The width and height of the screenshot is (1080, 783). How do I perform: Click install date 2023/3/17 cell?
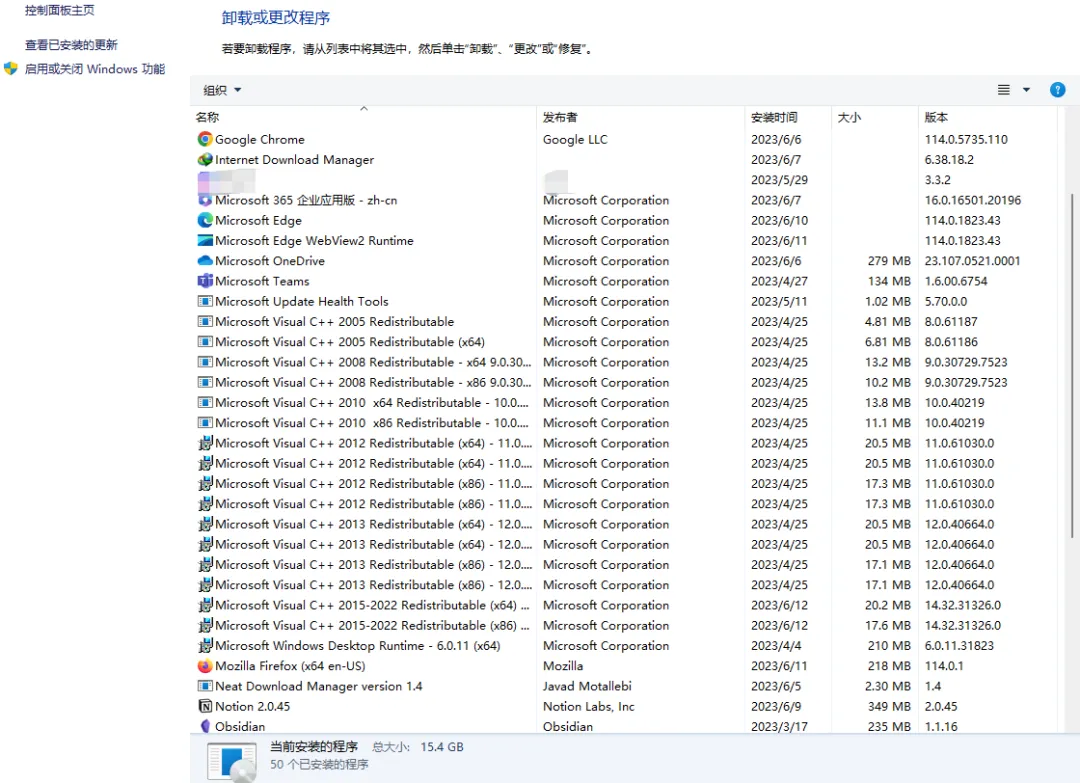click(779, 727)
